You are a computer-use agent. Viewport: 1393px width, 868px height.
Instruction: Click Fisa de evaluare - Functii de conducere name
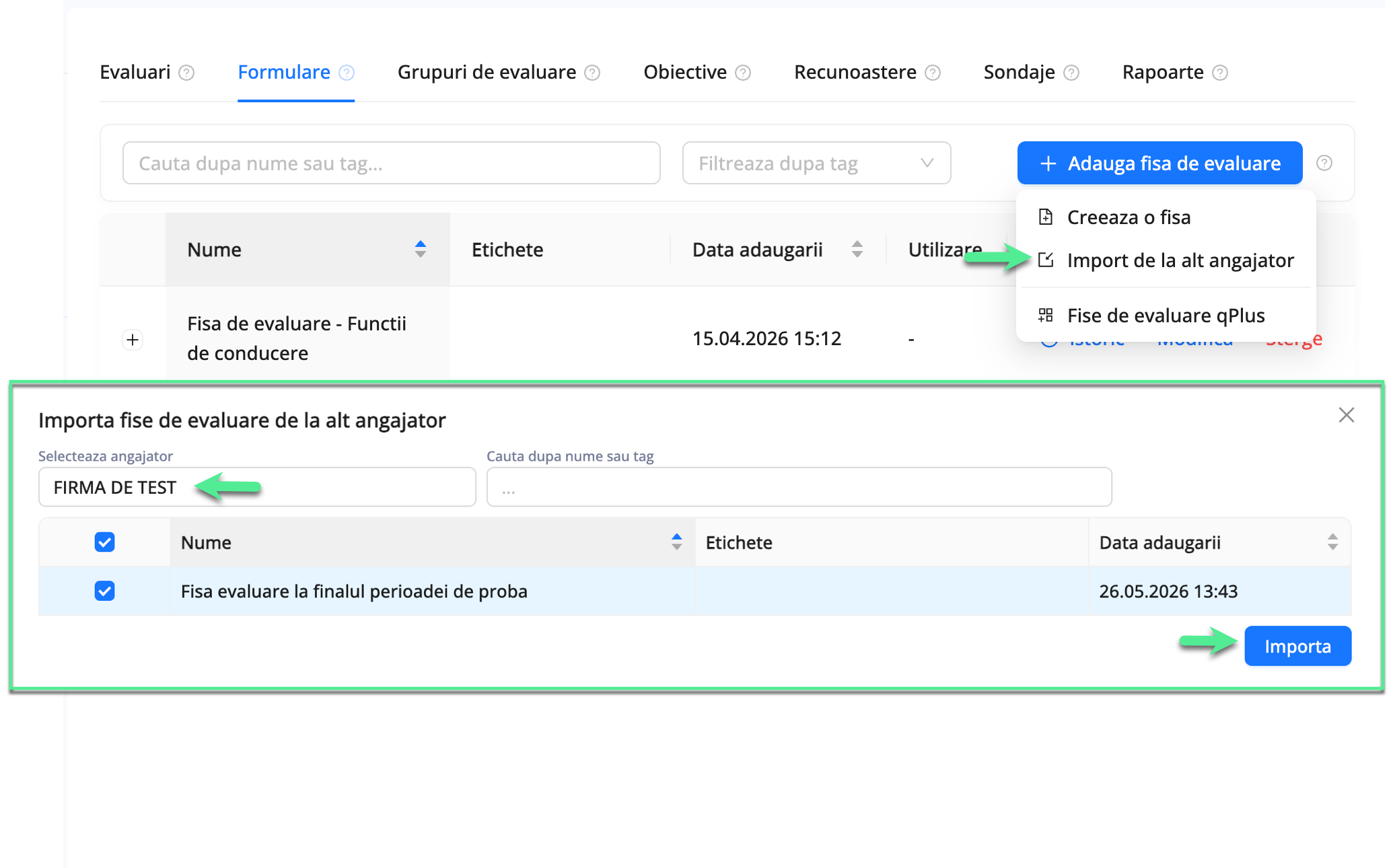(297, 338)
